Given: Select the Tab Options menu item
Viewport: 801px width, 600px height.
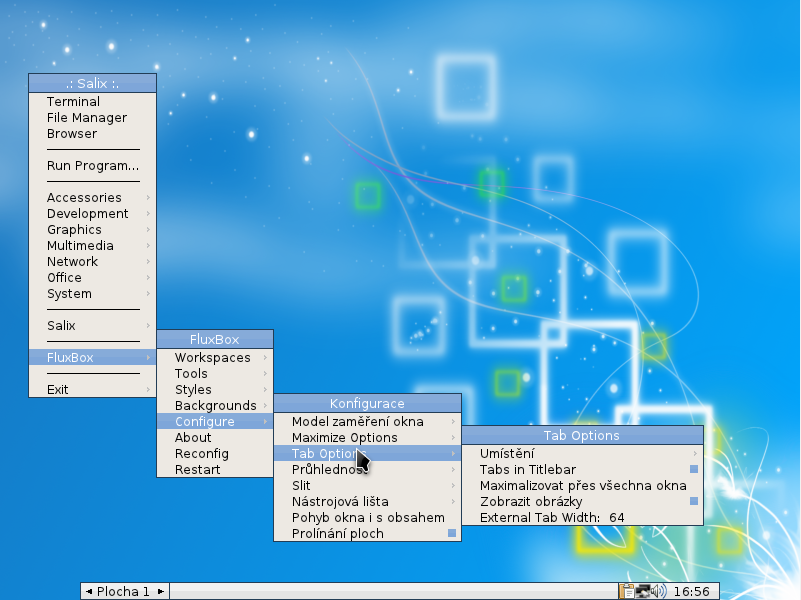Looking at the screenshot, I should 367,453.
